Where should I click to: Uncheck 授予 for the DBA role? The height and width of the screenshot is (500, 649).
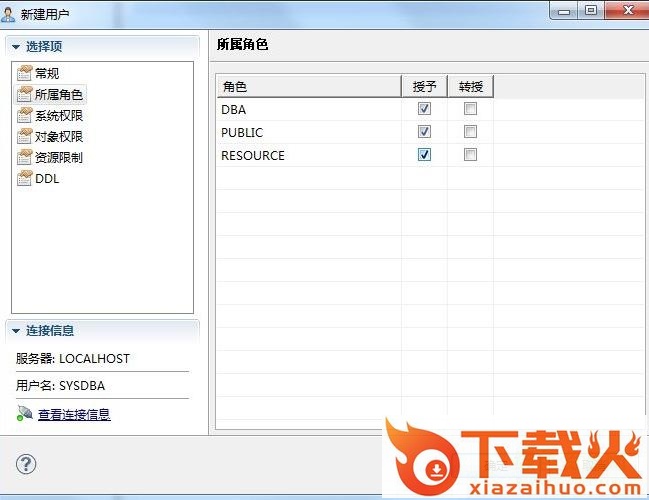pos(424,109)
